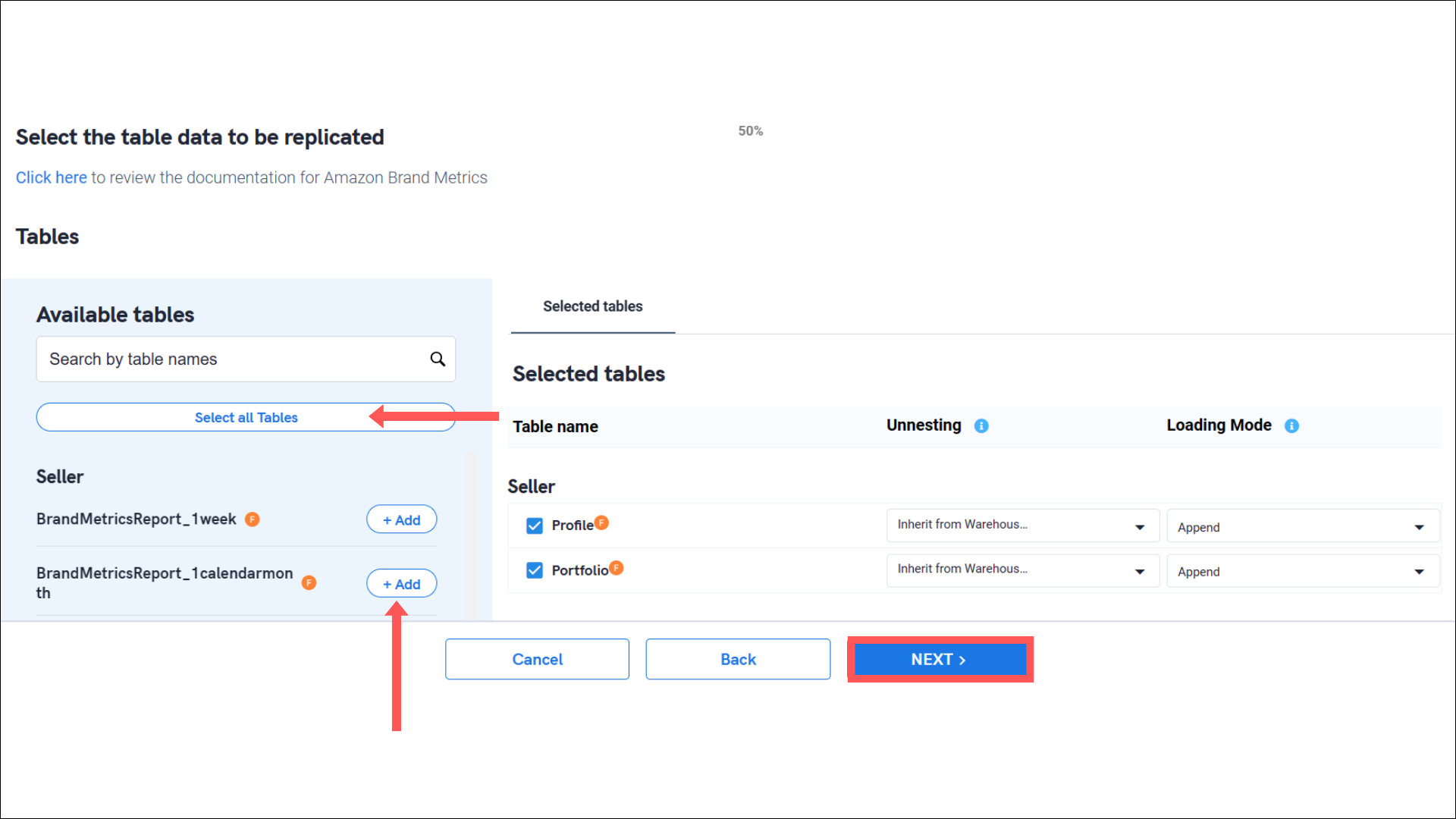The image size is (1456, 819).
Task: Open Portfolio unnesting dropdown
Action: [1022, 570]
